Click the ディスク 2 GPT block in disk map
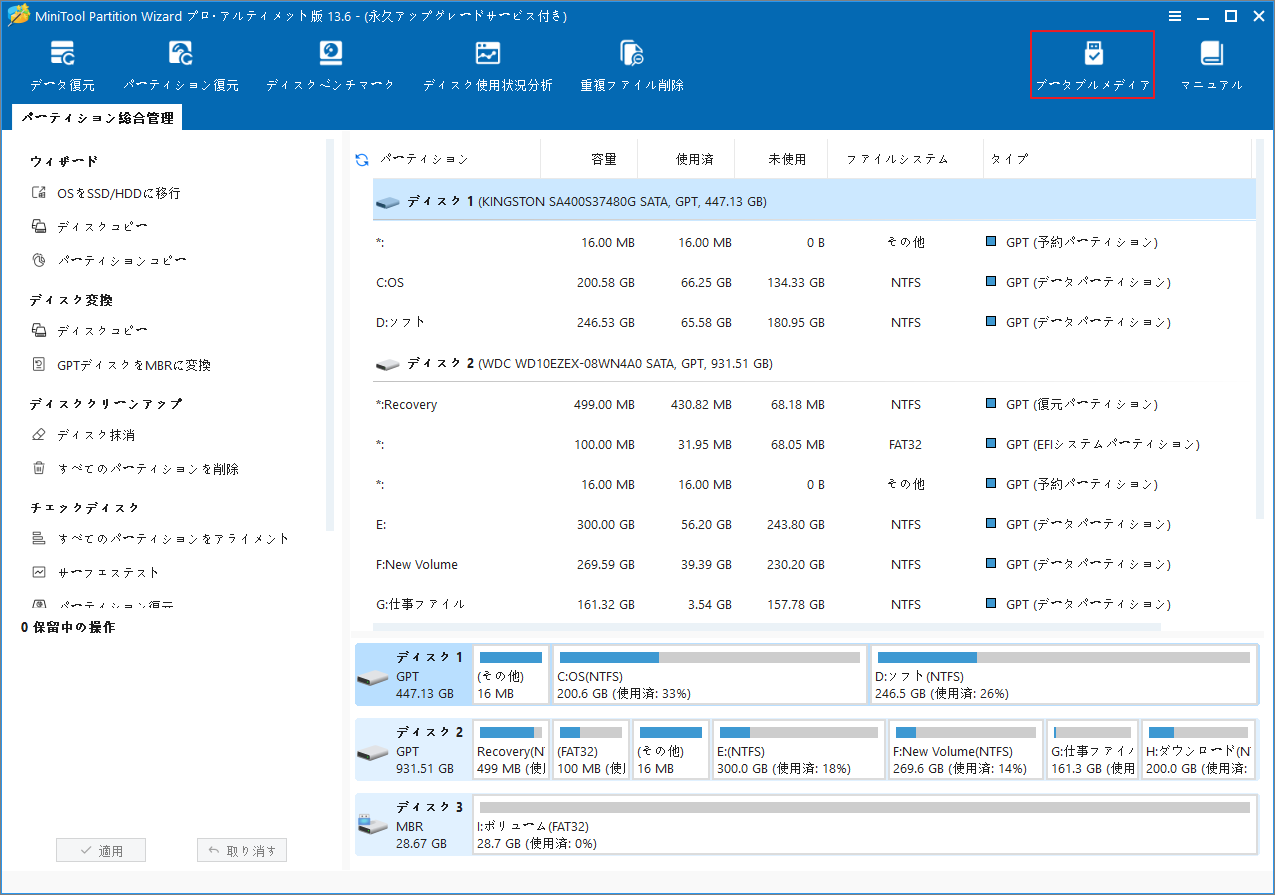The height and width of the screenshot is (895, 1275). (412, 750)
